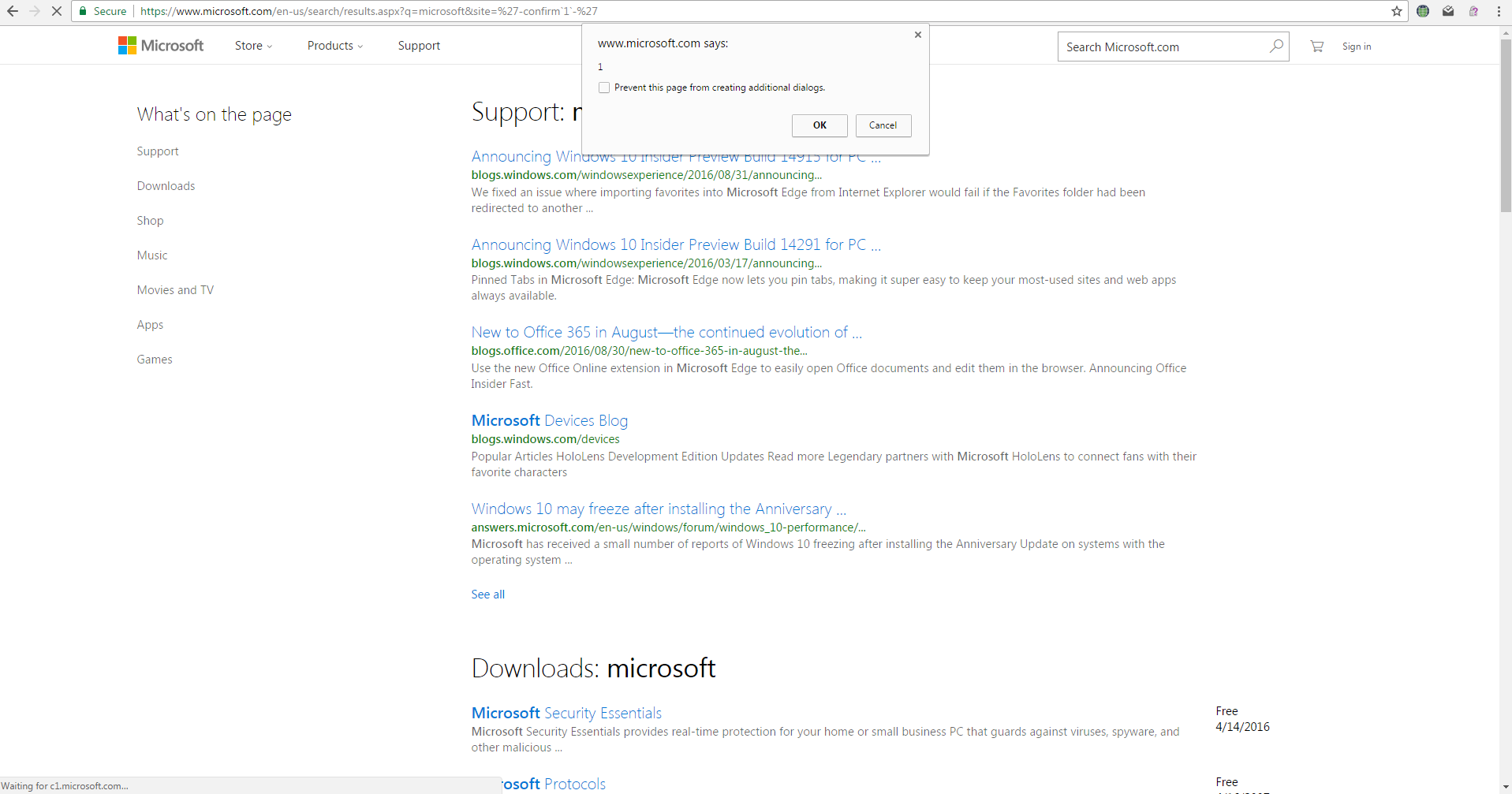Image resolution: width=1512 pixels, height=794 pixels.
Task: Click the bookmark star icon
Action: point(1397,11)
